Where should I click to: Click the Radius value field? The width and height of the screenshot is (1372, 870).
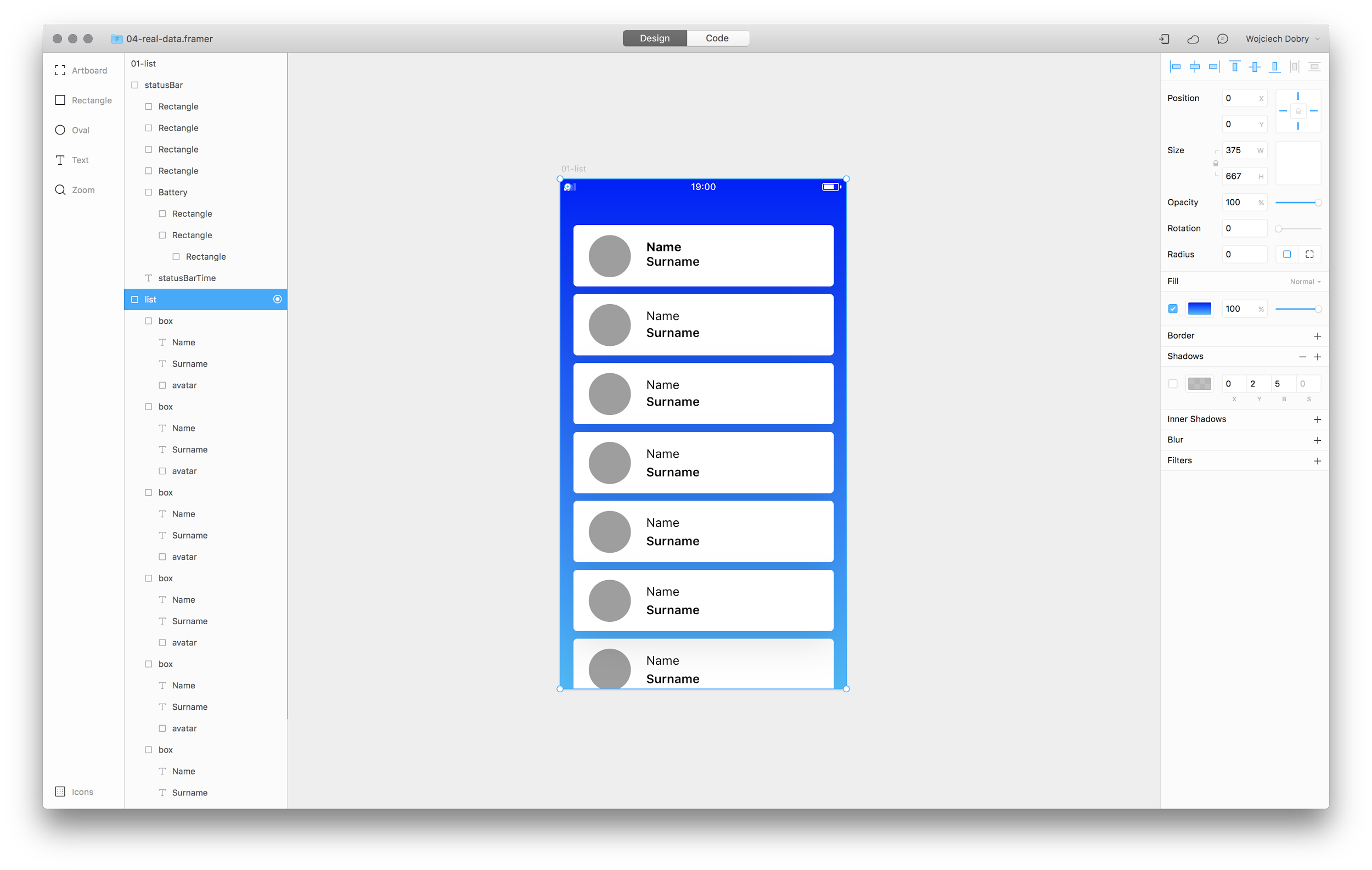tap(1244, 254)
